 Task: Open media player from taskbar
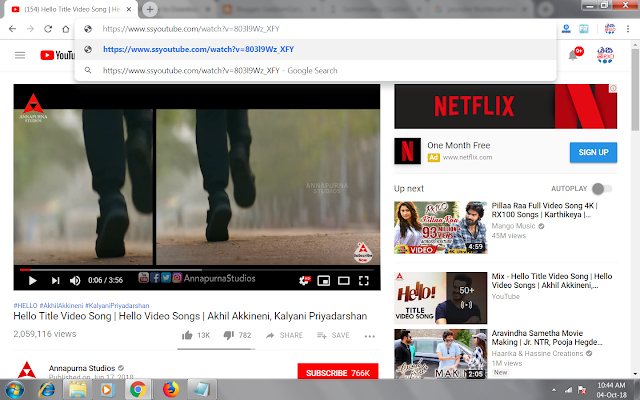107,389
